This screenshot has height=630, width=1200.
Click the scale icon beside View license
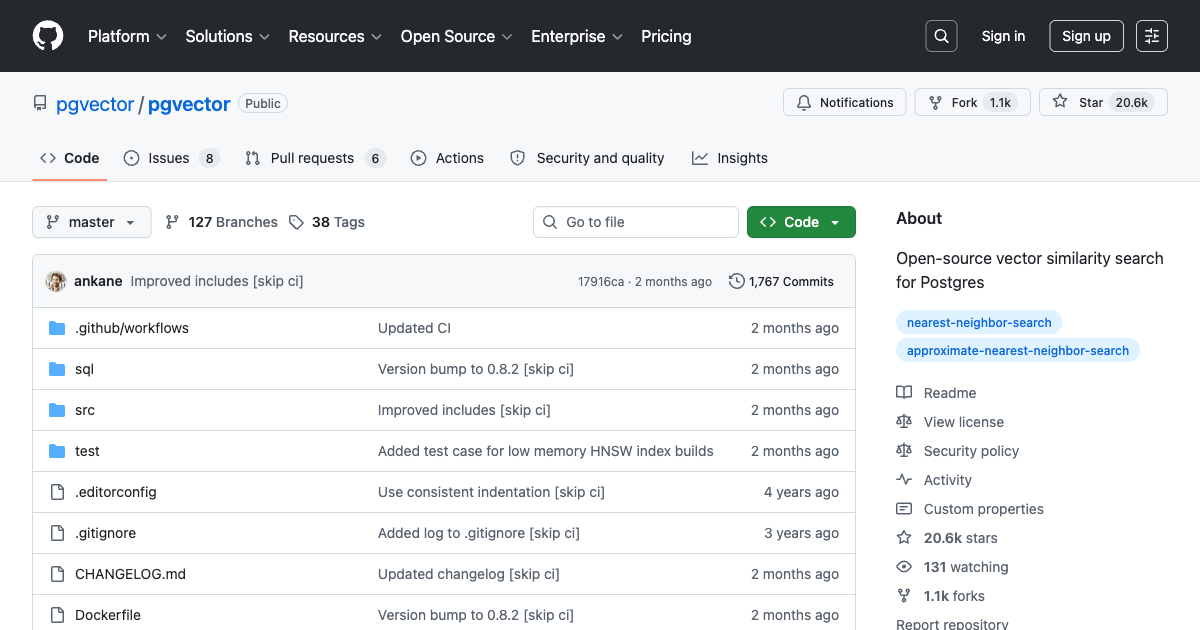(904, 422)
